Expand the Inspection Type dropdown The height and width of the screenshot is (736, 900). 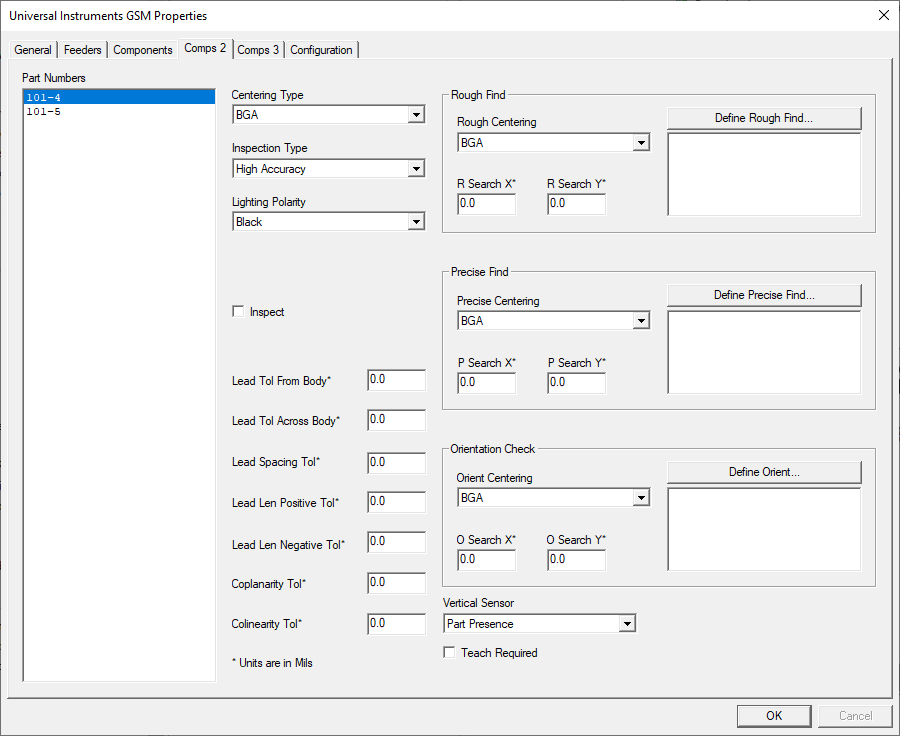coord(416,168)
